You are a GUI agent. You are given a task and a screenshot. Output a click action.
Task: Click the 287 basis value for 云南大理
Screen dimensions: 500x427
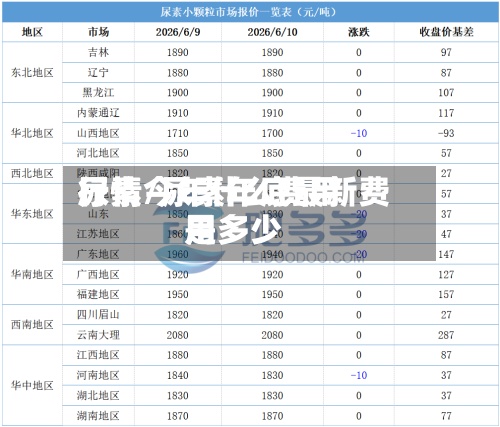[446, 335]
